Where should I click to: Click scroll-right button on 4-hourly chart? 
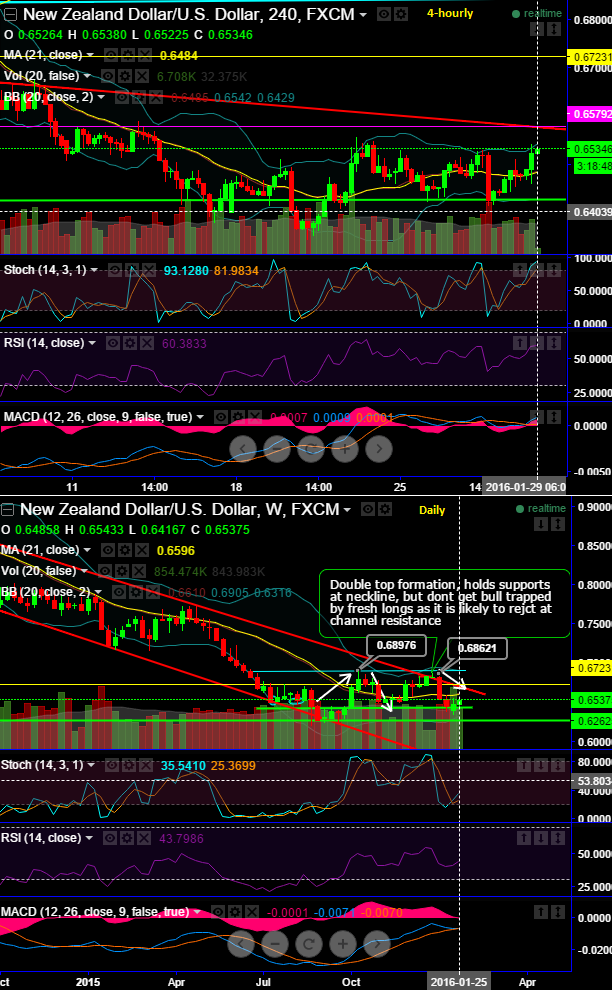click(x=378, y=448)
